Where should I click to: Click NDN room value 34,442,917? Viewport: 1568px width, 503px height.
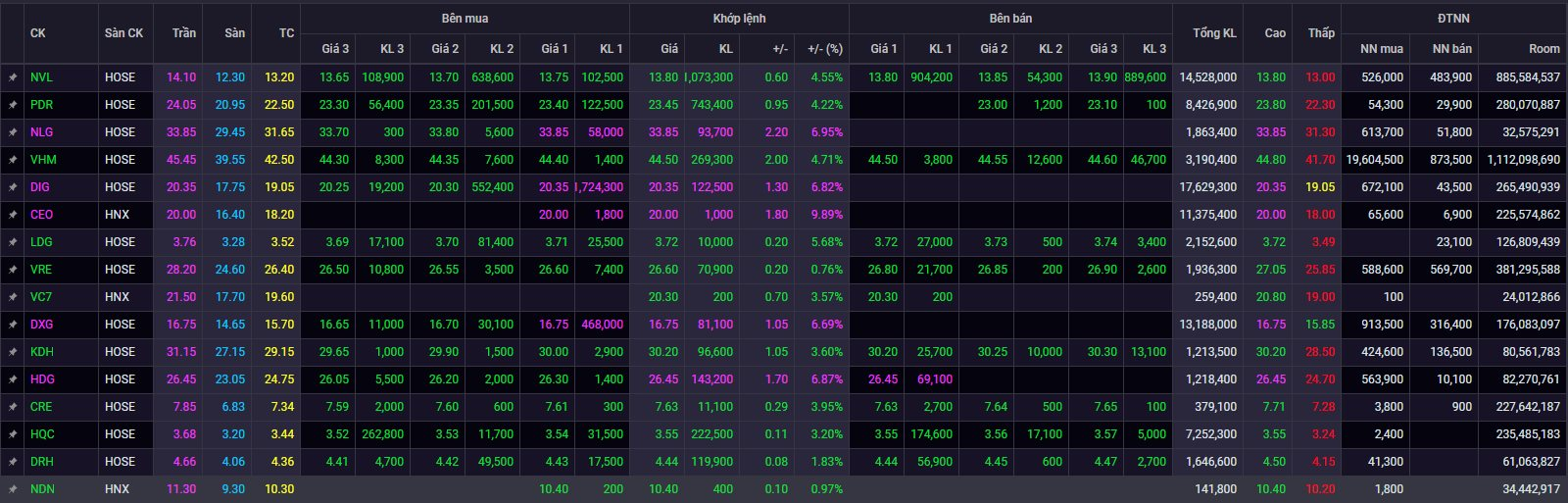point(1531,489)
